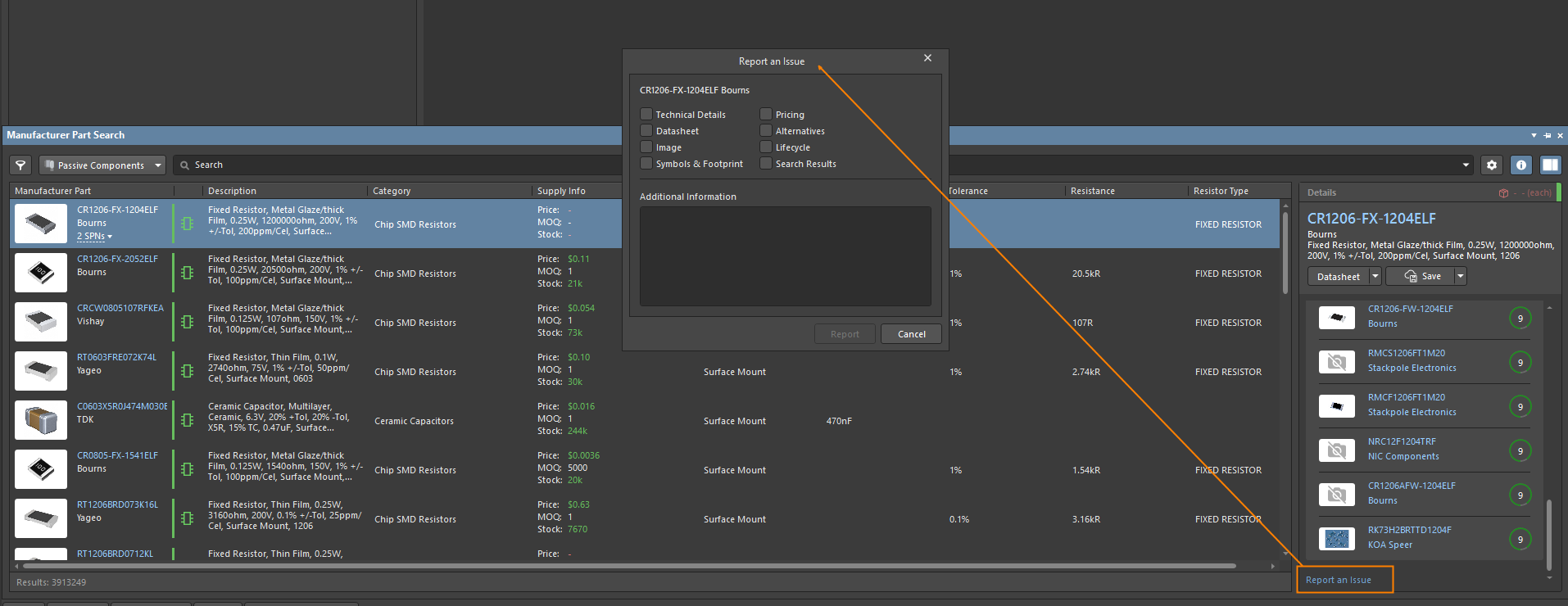The image size is (1568, 606).
Task: Expand the Passive Components category dropdown
Action: (x=158, y=165)
